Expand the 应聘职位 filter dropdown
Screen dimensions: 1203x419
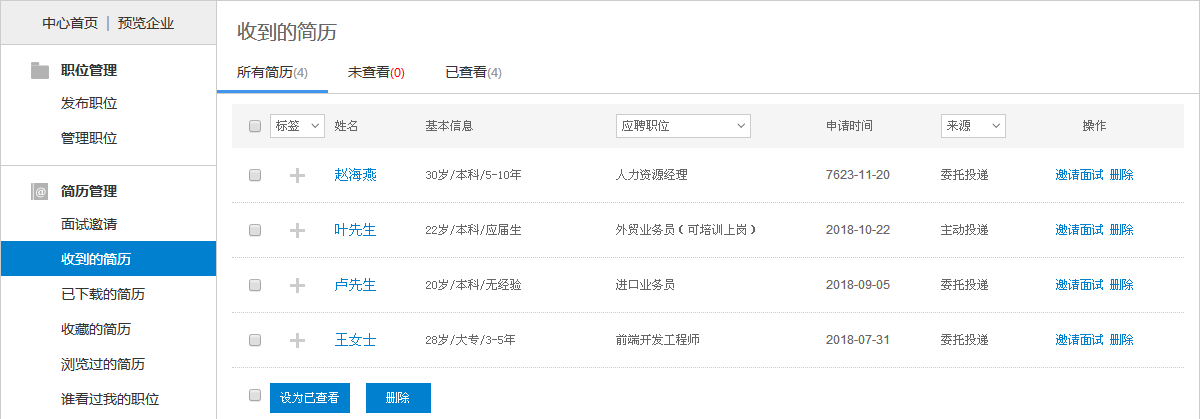(x=683, y=126)
